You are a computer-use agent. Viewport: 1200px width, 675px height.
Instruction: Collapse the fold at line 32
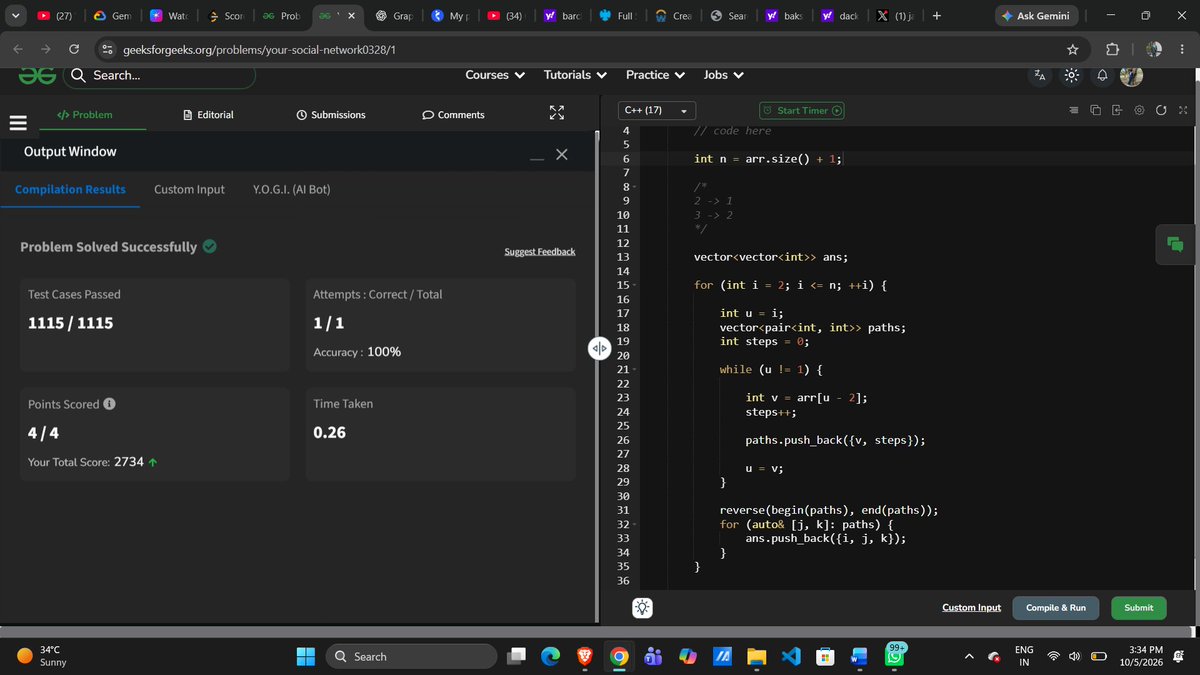pos(635,525)
